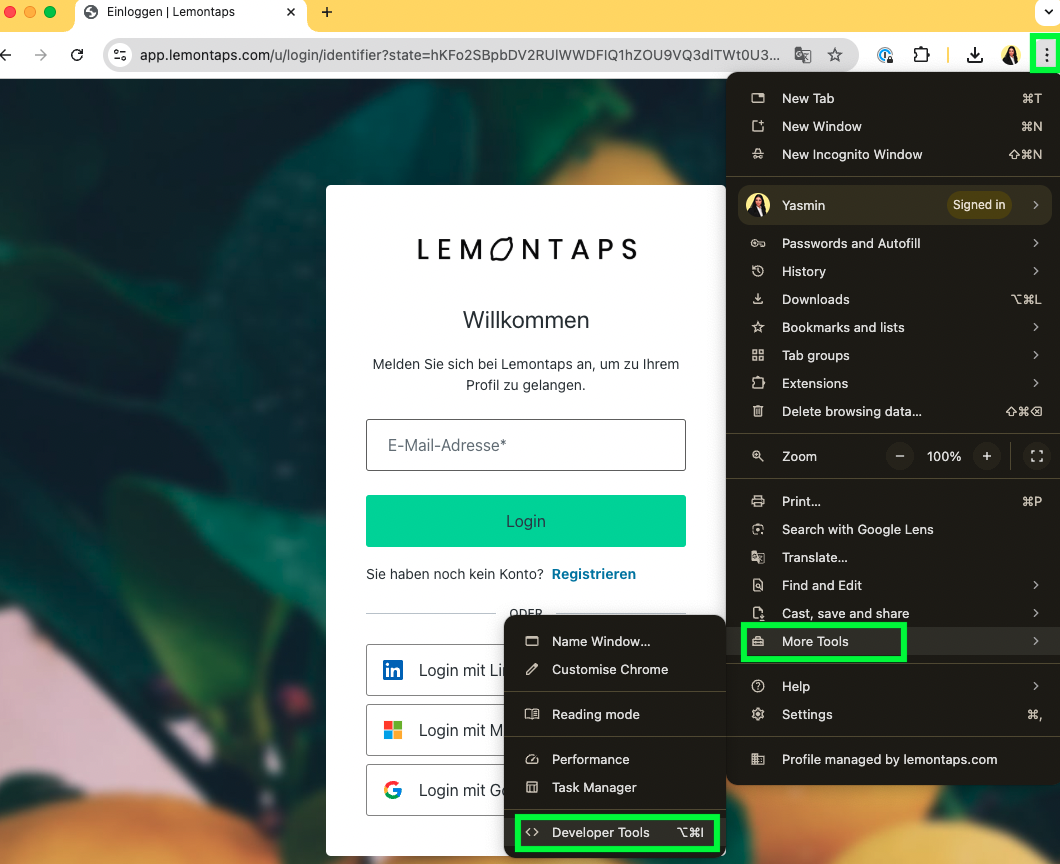The image size is (1060, 864).
Task: Expand Bookmarks and lists submenu
Action: point(895,328)
